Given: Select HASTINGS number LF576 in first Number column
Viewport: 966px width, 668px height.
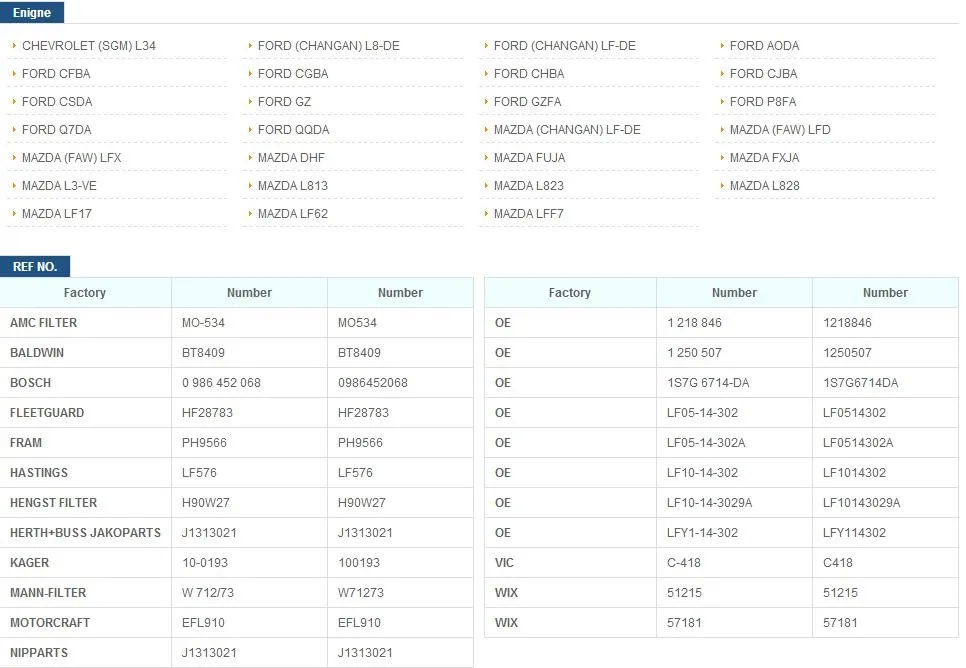Looking at the screenshot, I should (x=199, y=473).
